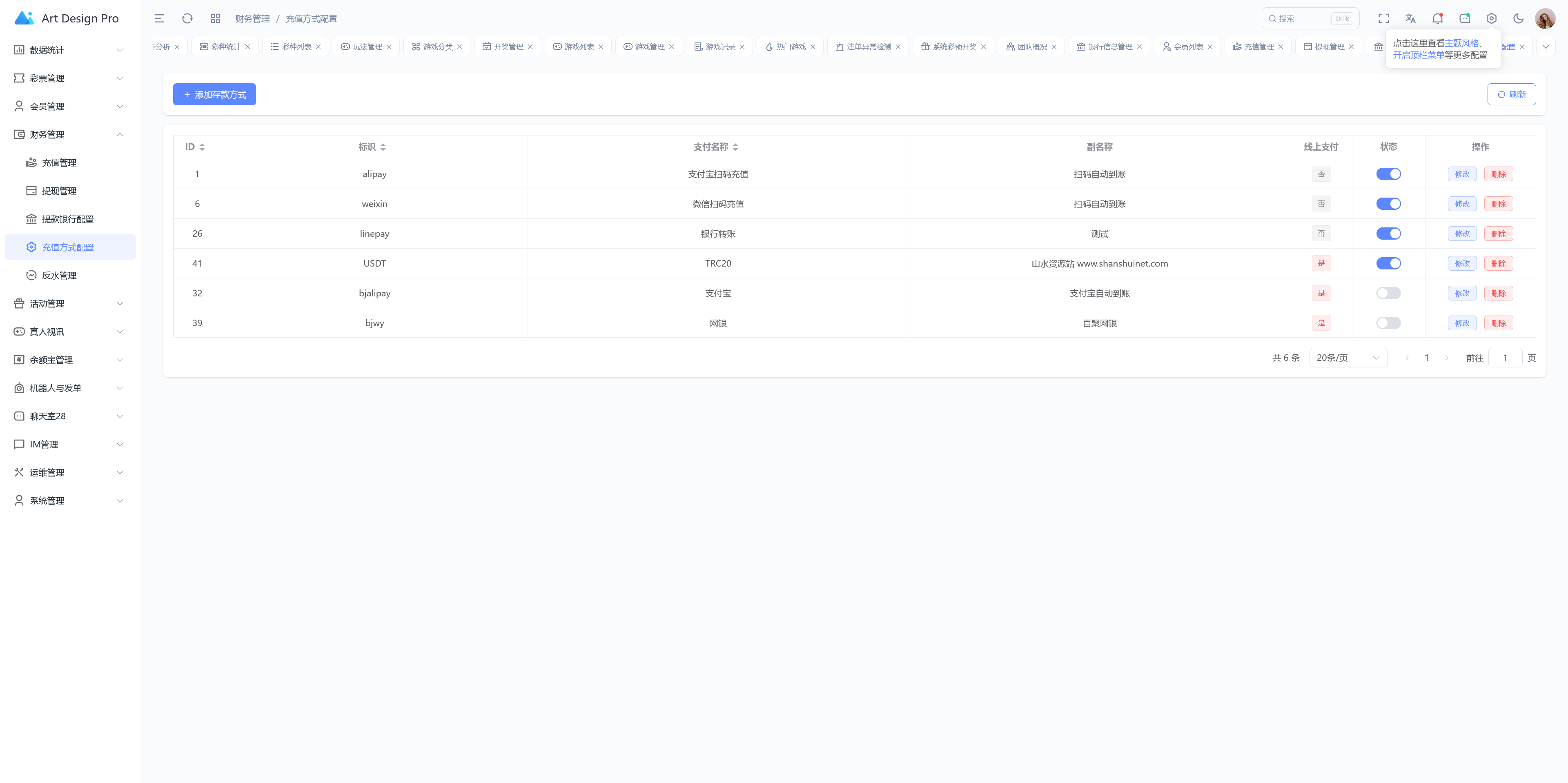This screenshot has width=1568, height=783.
Task: Open 提现管理 in the sidebar
Action: (x=59, y=191)
